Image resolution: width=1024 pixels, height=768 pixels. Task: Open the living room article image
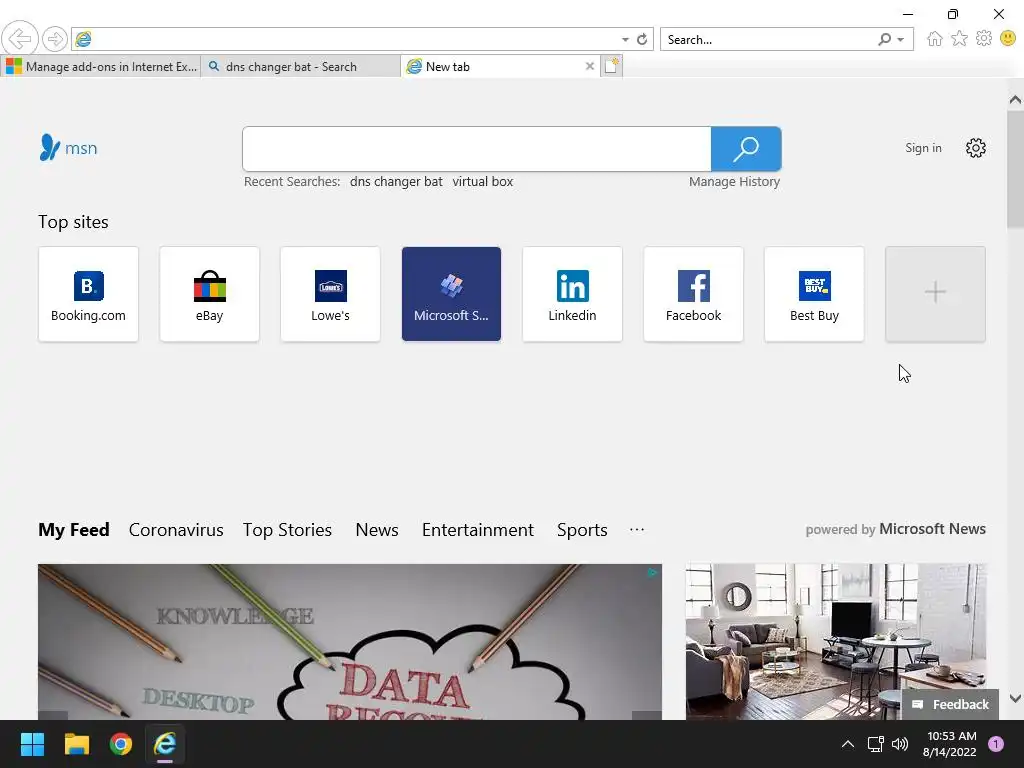[836, 642]
